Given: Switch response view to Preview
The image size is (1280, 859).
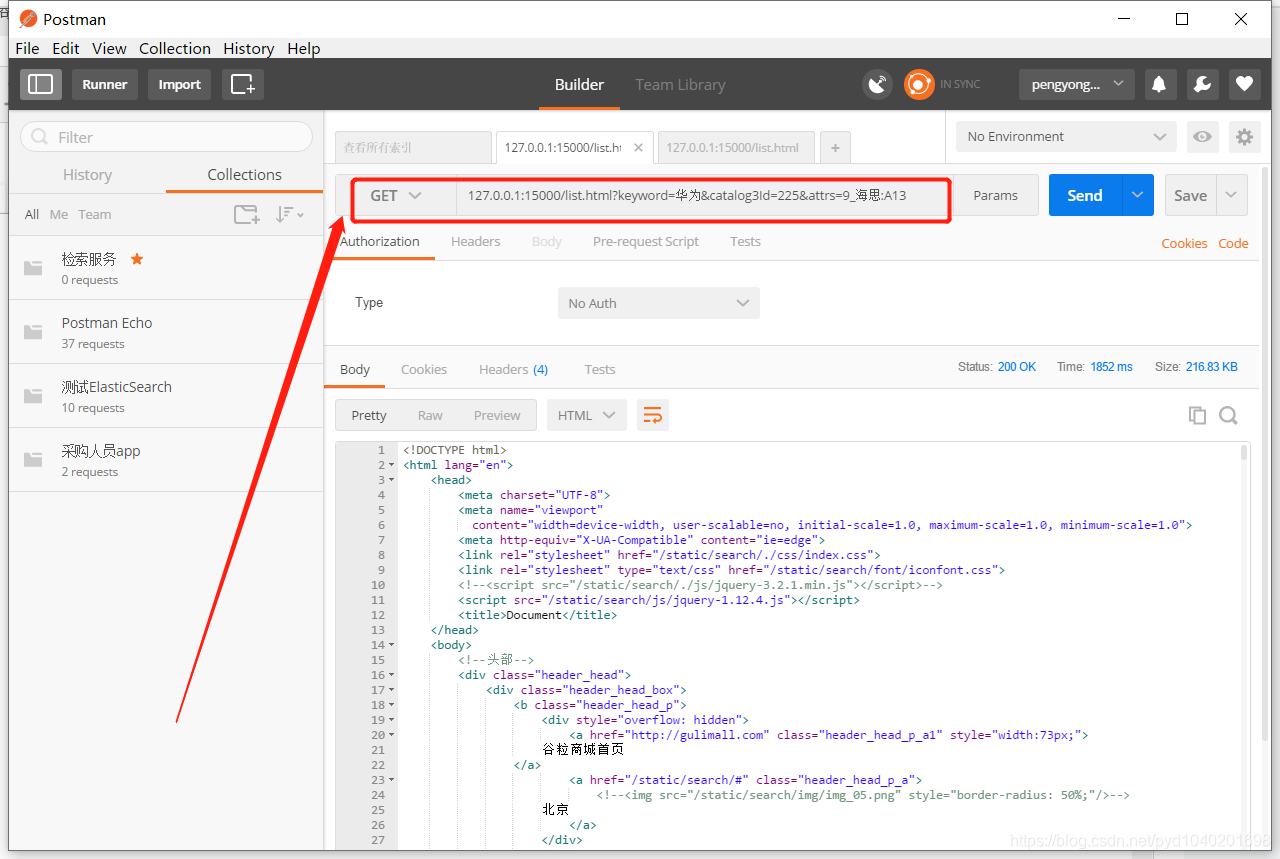Looking at the screenshot, I should [497, 415].
